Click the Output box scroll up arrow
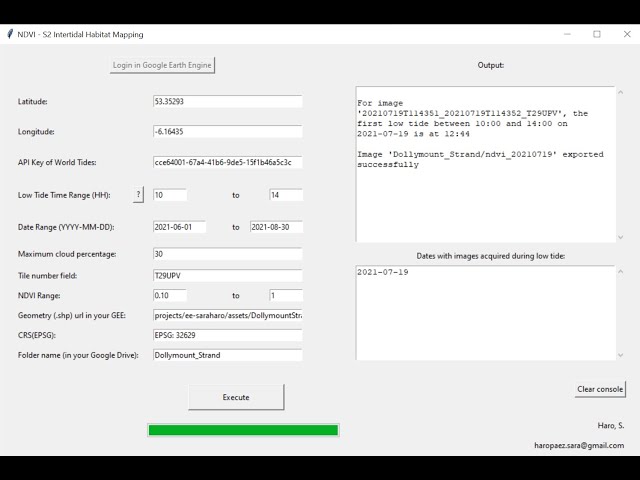This screenshot has width=640, height=480. 620,92
